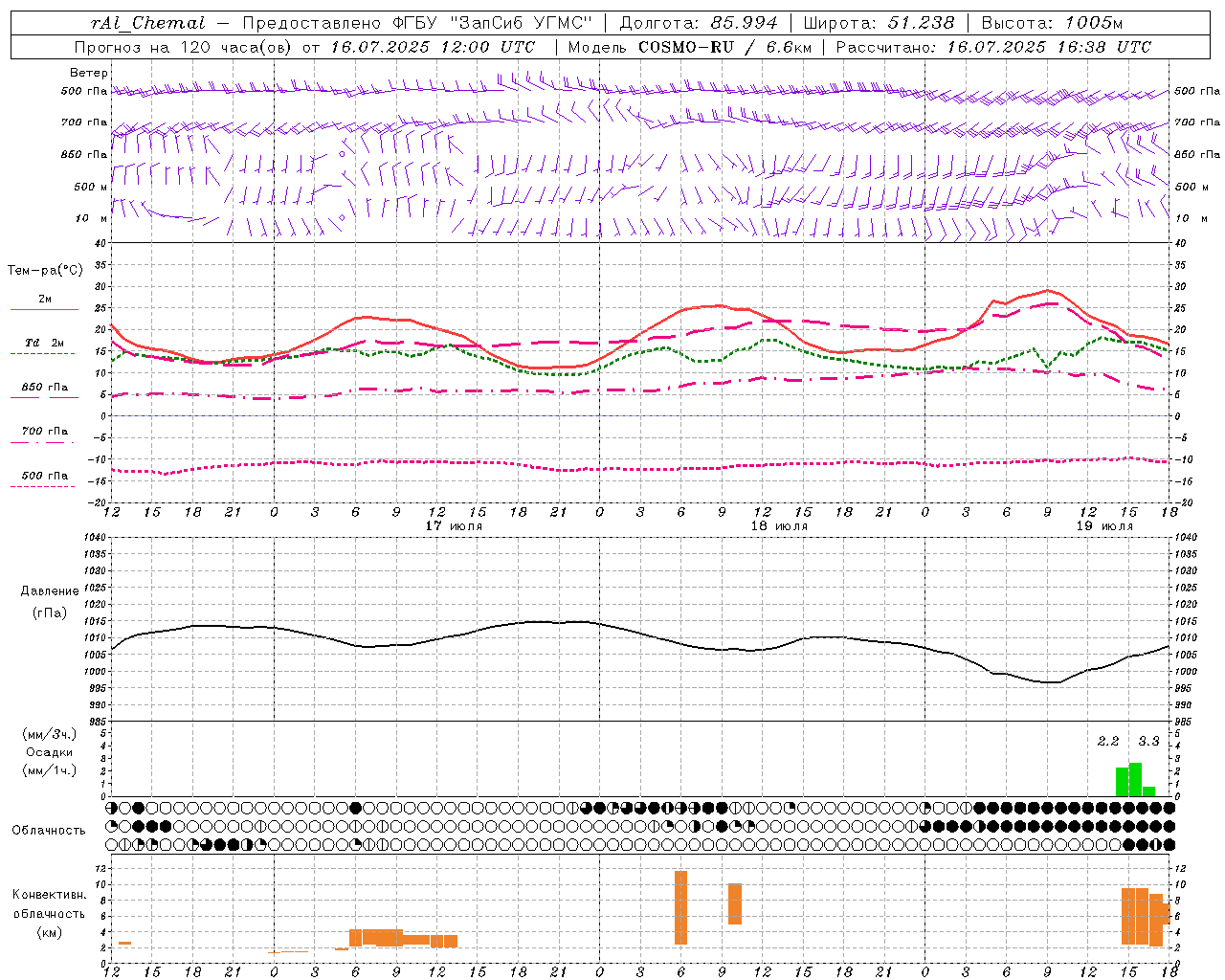Click the '(гПа)' unit under Давление
The height and width of the screenshot is (980, 1225).
click(x=49, y=612)
